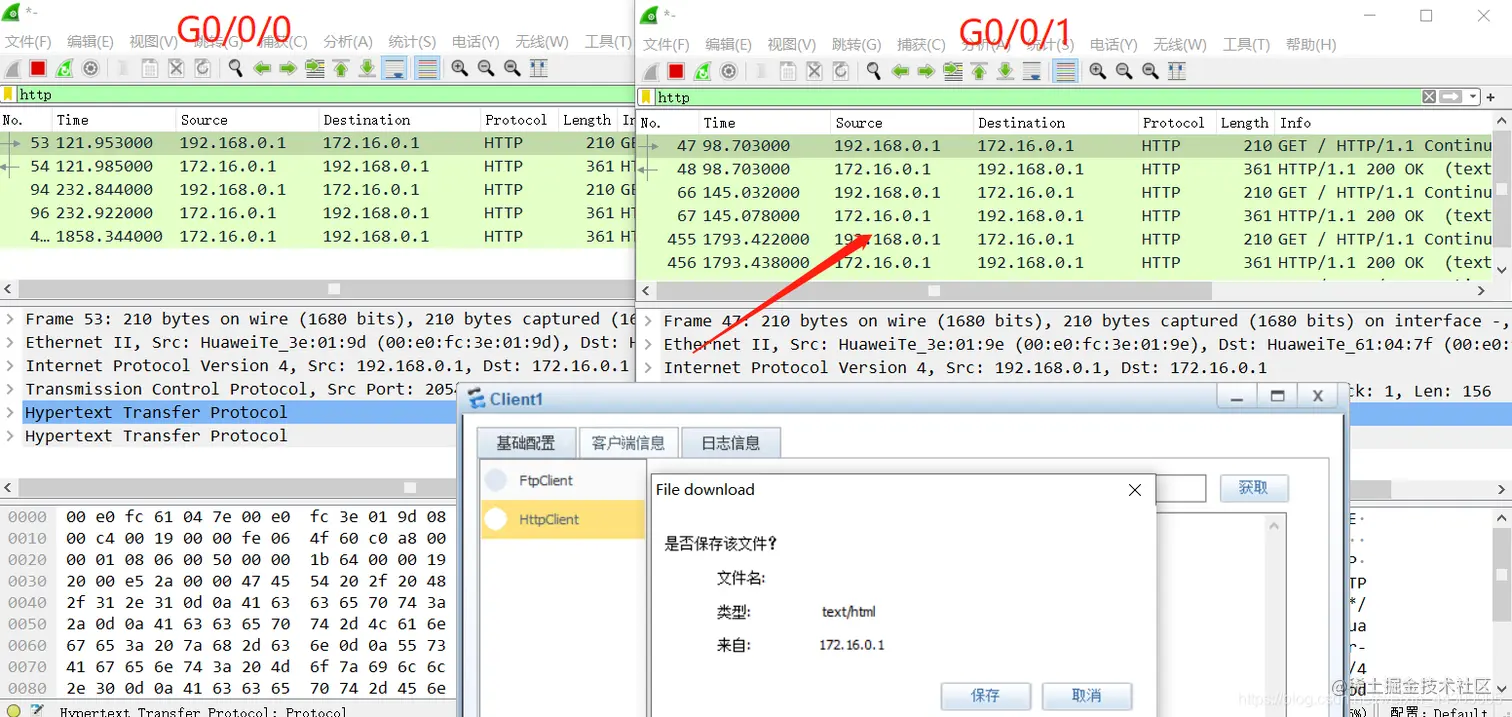The width and height of the screenshot is (1512, 717).
Task: Expand the Frame 53 tree row
Action: point(10,319)
